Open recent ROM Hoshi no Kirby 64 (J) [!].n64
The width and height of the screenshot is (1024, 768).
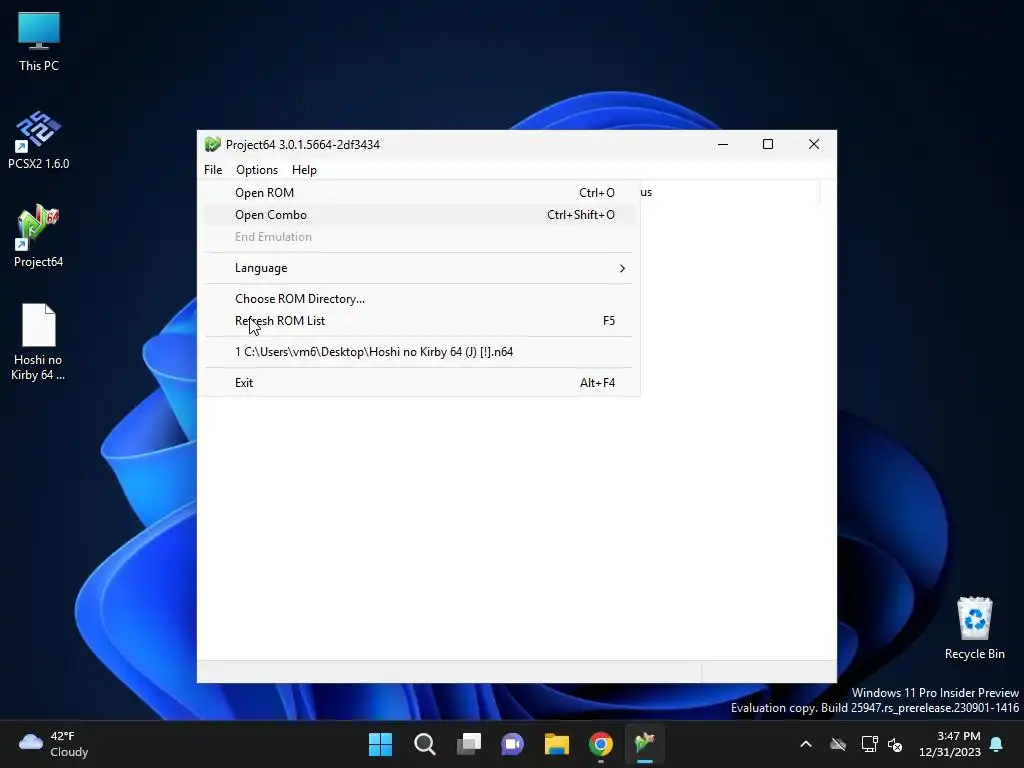pyautogui.click(x=419, y=352)
